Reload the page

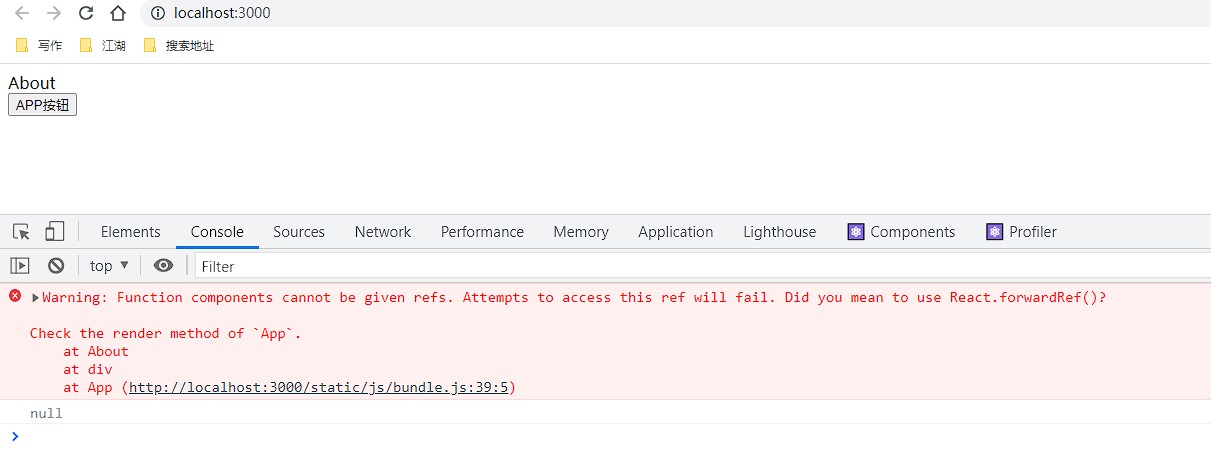pos(86,13)
